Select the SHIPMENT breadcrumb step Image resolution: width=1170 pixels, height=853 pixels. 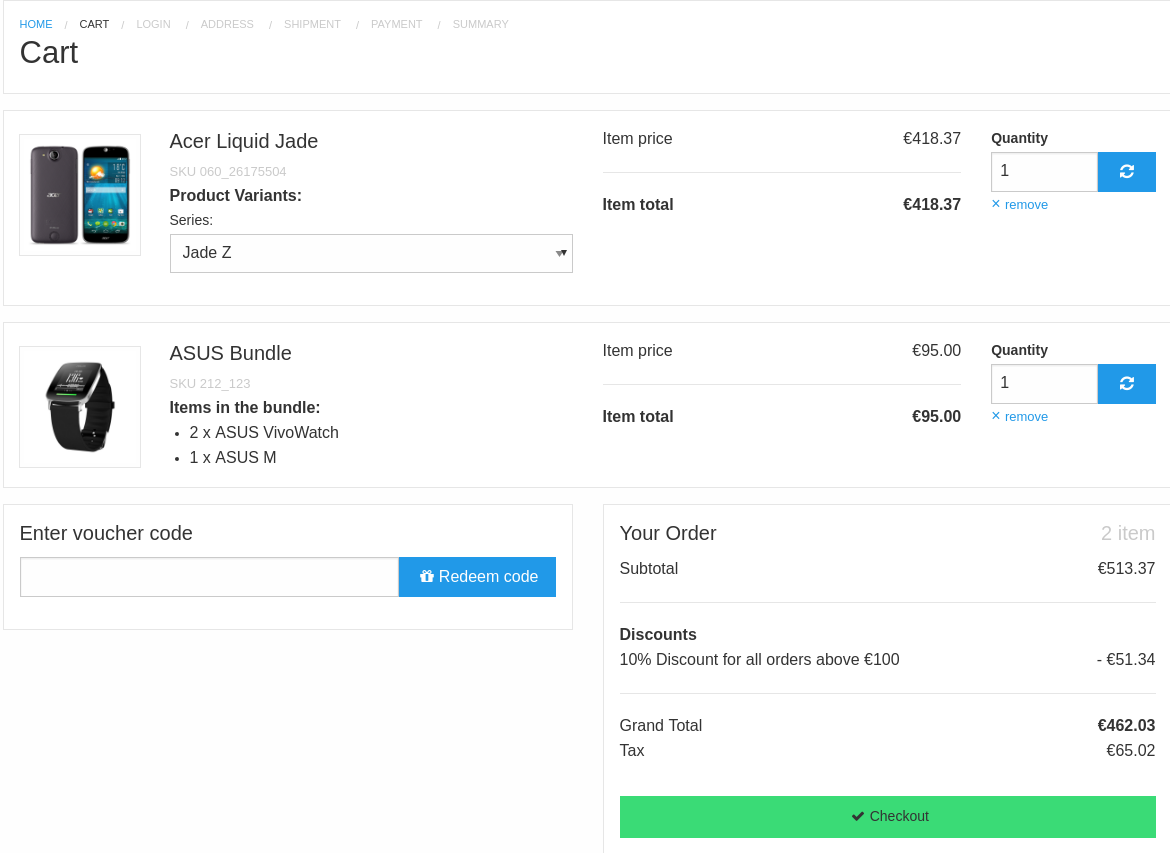pos(312,24)
